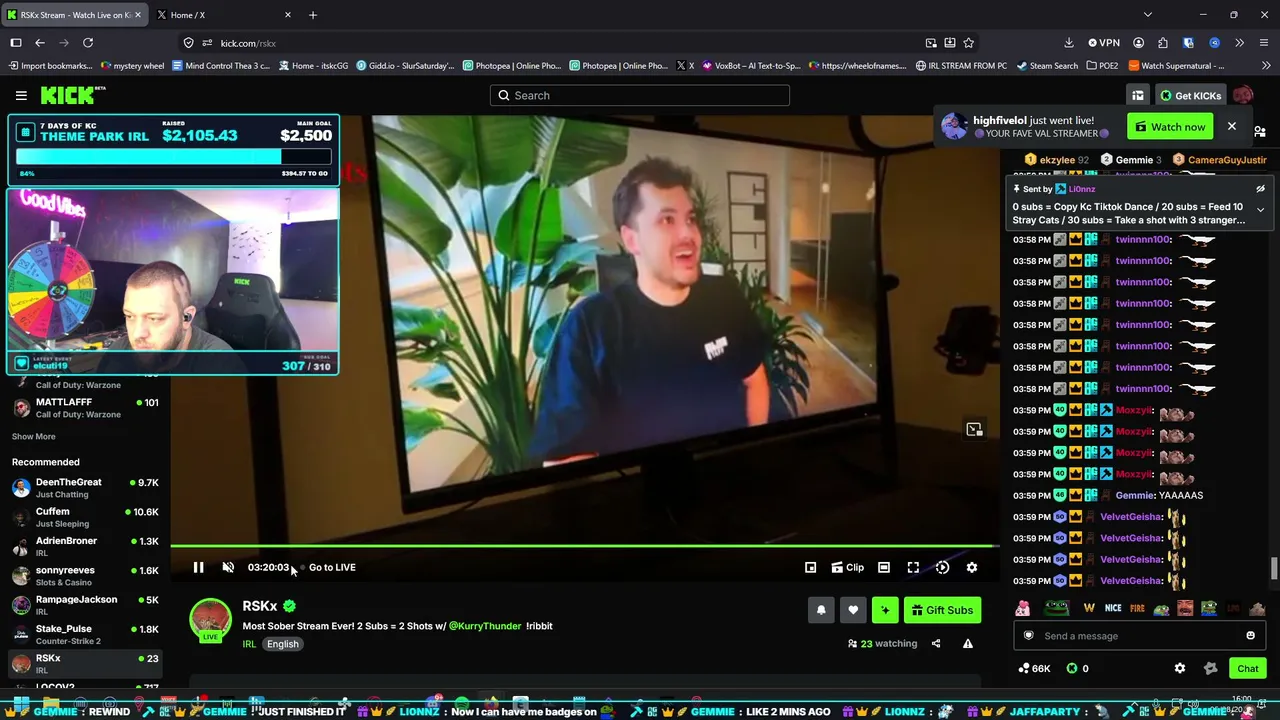Open Stake_Pulse recommended channel
Viewport: 1280px width, 720px height.
coord(85,634)
